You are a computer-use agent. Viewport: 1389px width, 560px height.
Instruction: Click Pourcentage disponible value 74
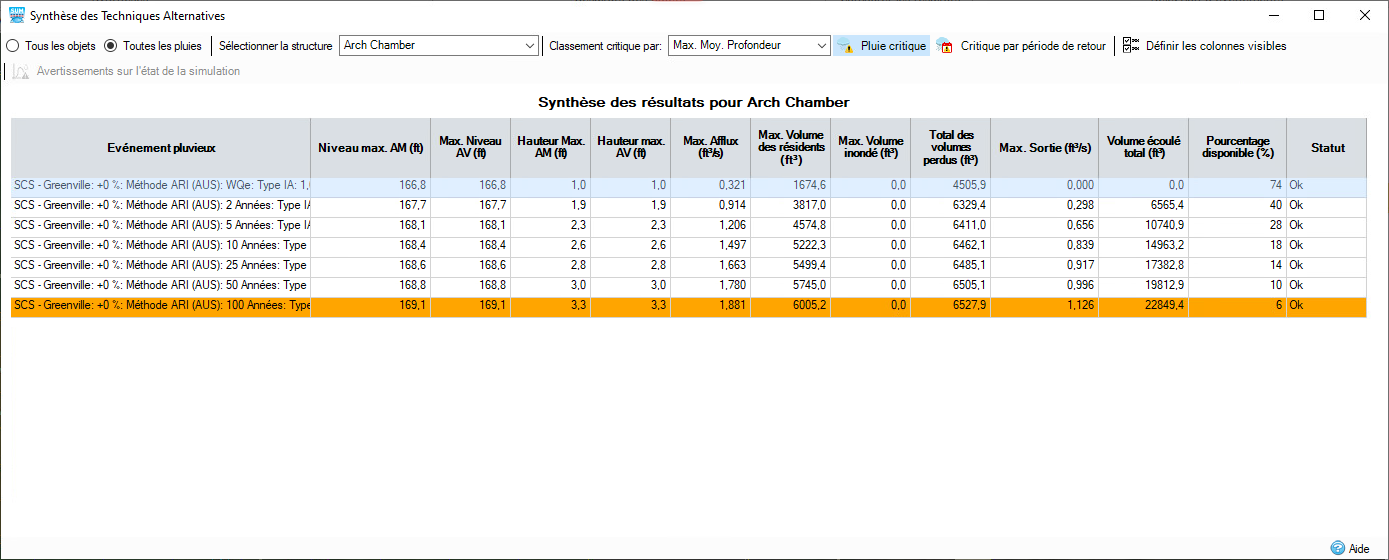click(x=1238, y=186)
